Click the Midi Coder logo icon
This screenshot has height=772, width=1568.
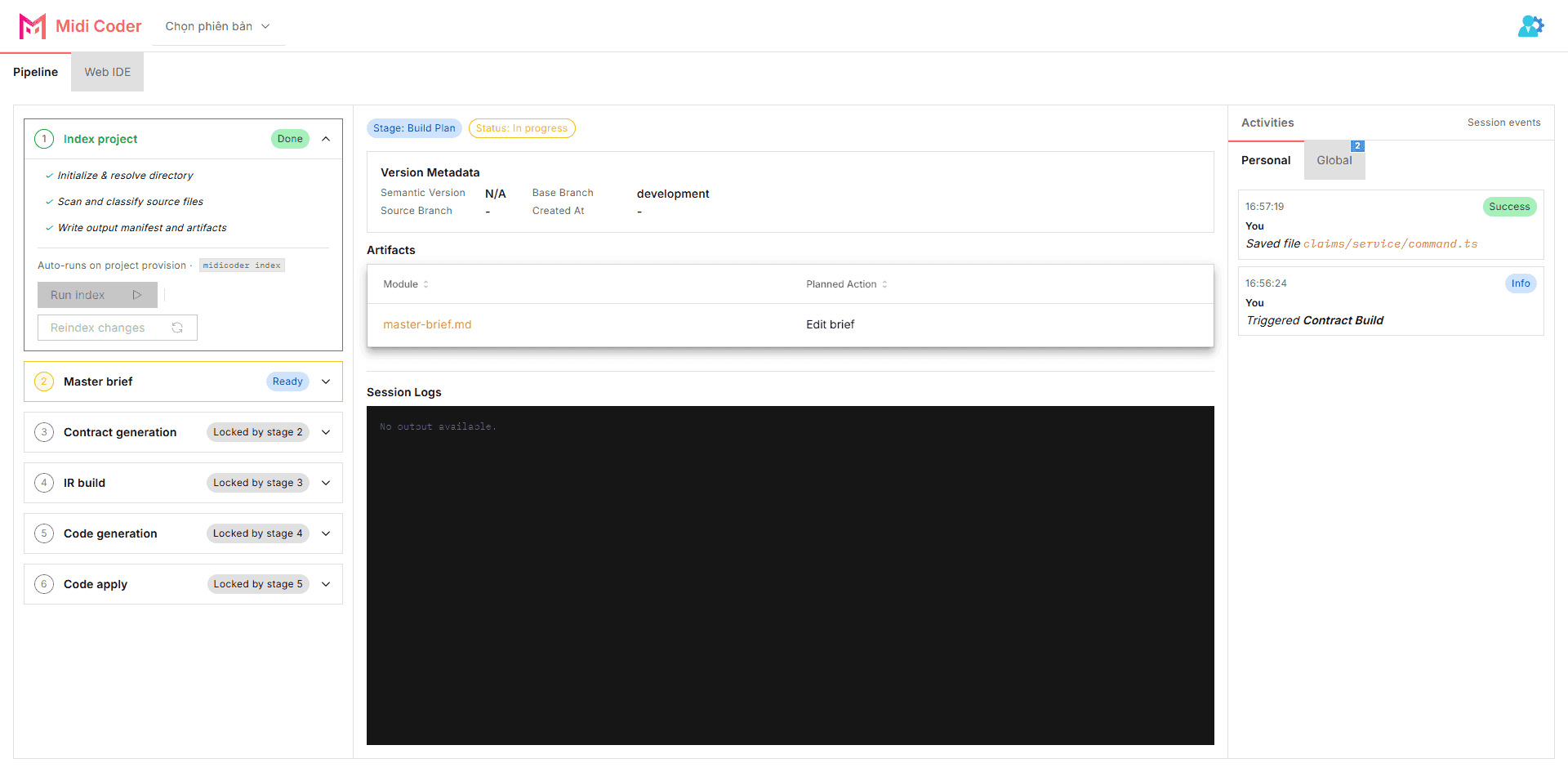click(32, 26)
